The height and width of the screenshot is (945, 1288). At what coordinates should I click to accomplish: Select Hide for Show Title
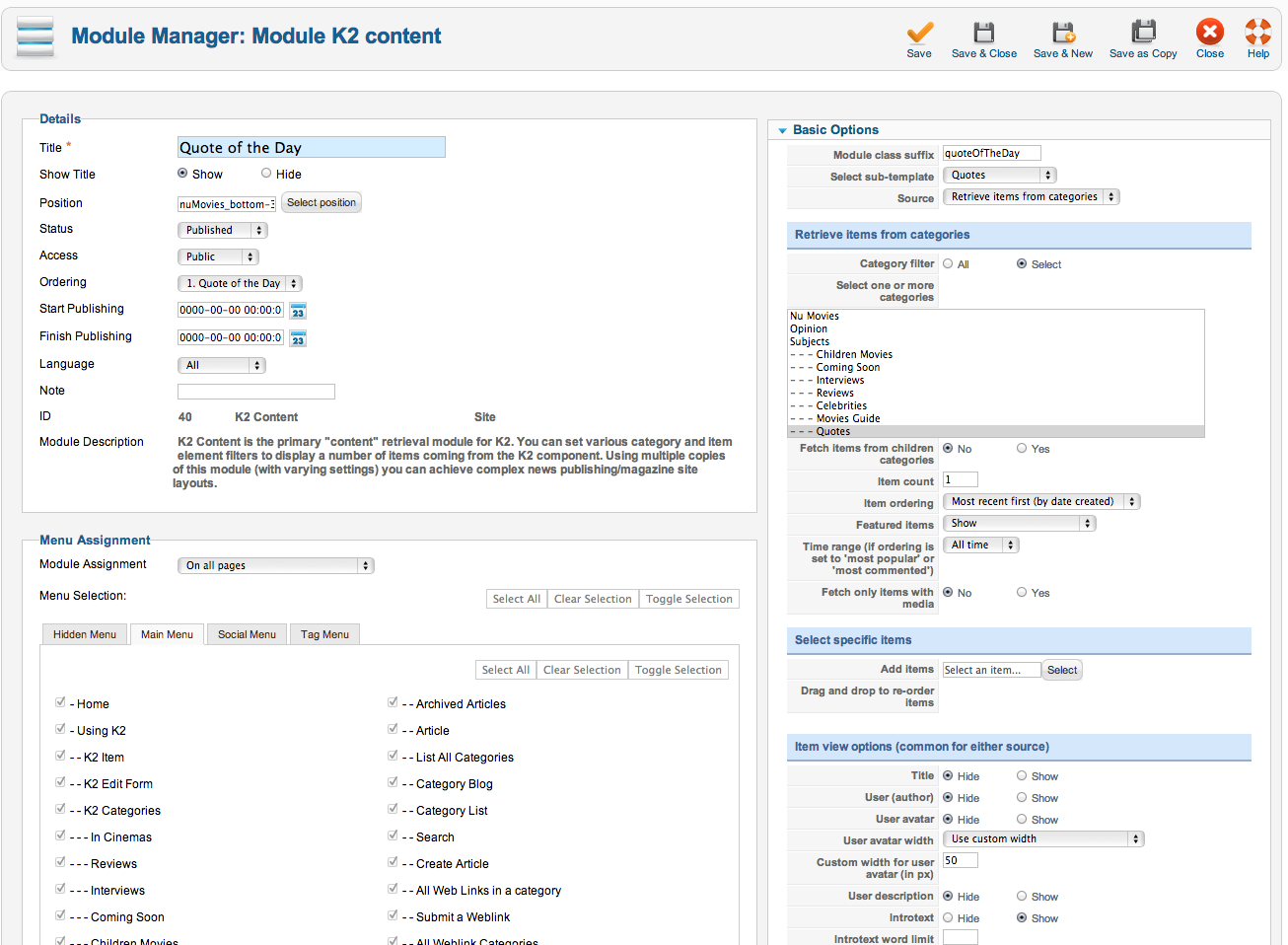pos(266,173)
